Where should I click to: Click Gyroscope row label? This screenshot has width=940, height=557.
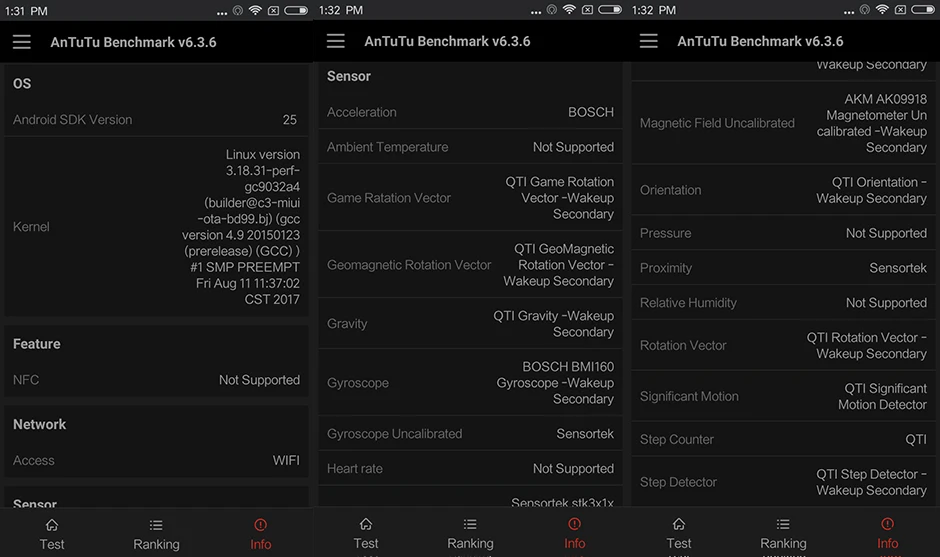pos(358,383)
